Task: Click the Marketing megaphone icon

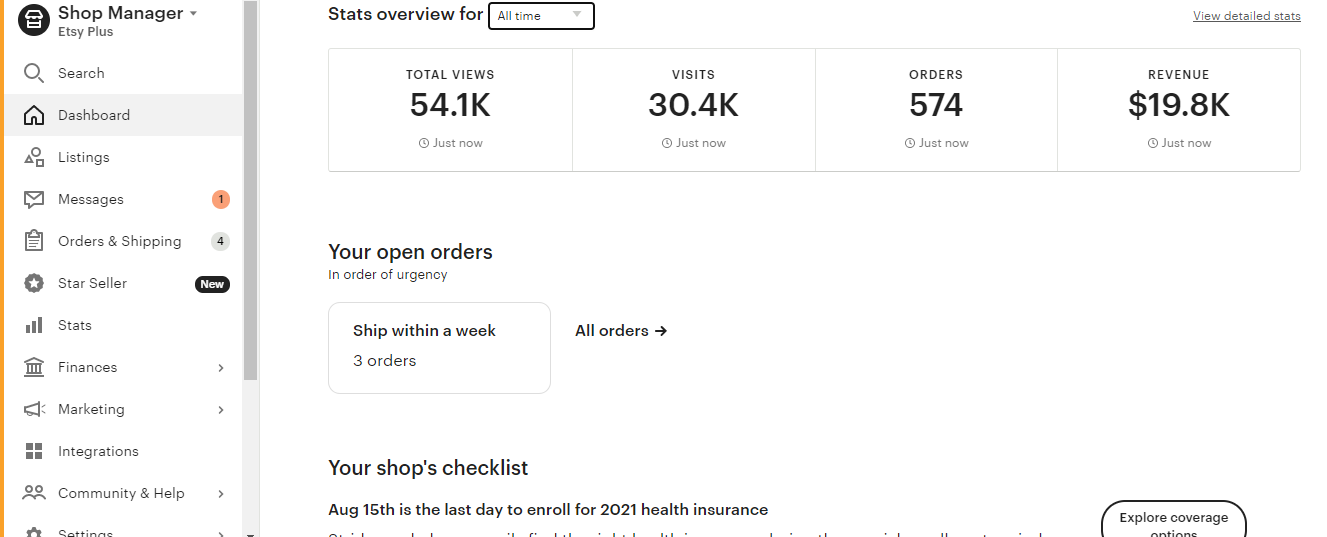Action: coord(34,409)
